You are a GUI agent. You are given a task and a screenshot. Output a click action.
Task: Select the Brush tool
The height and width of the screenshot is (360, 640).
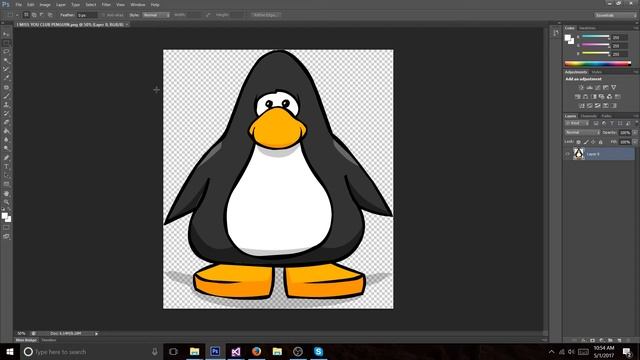tap(6, 96)
